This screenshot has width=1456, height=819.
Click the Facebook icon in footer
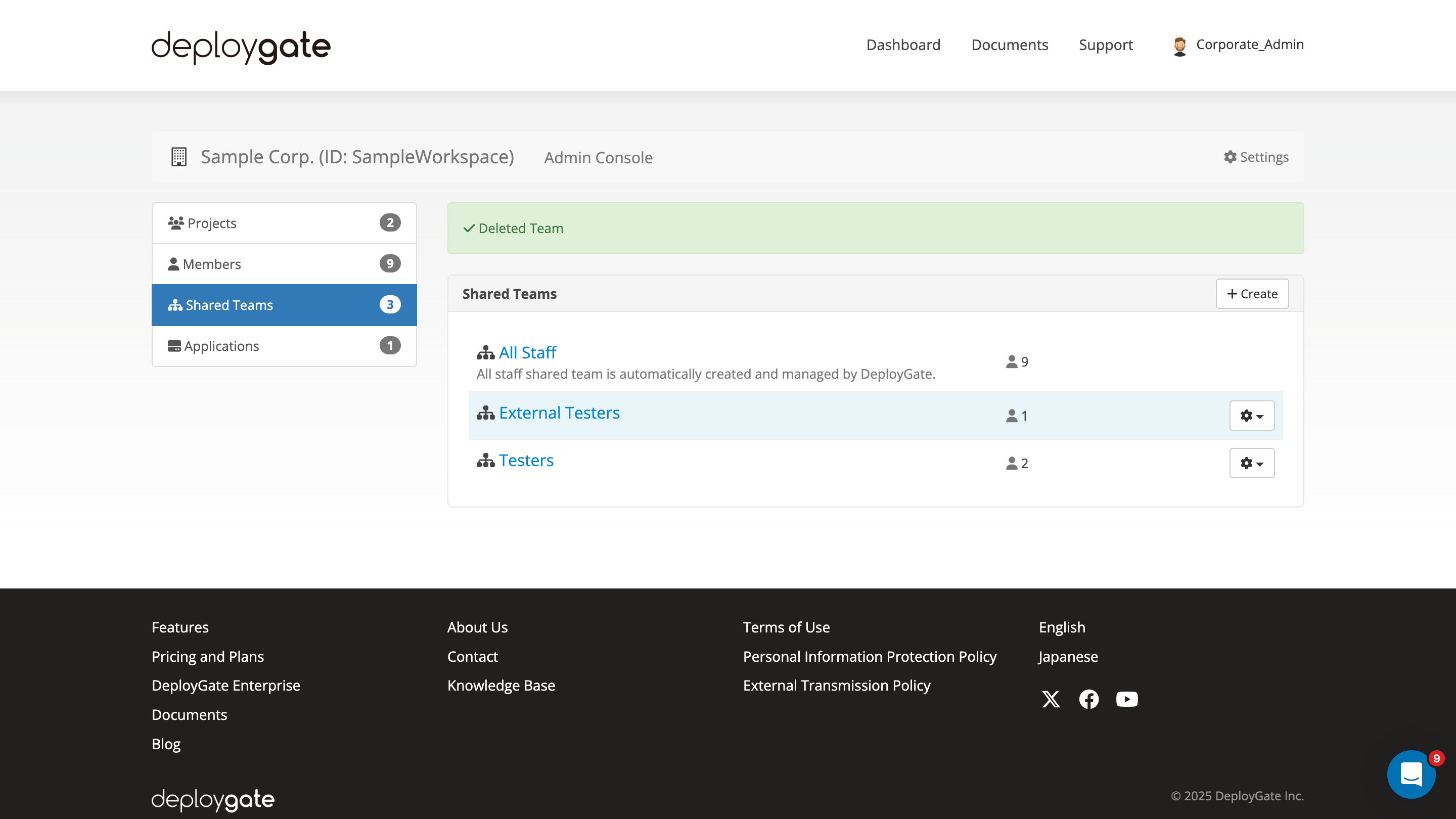pyautogui.click(x=1088, y=699)
